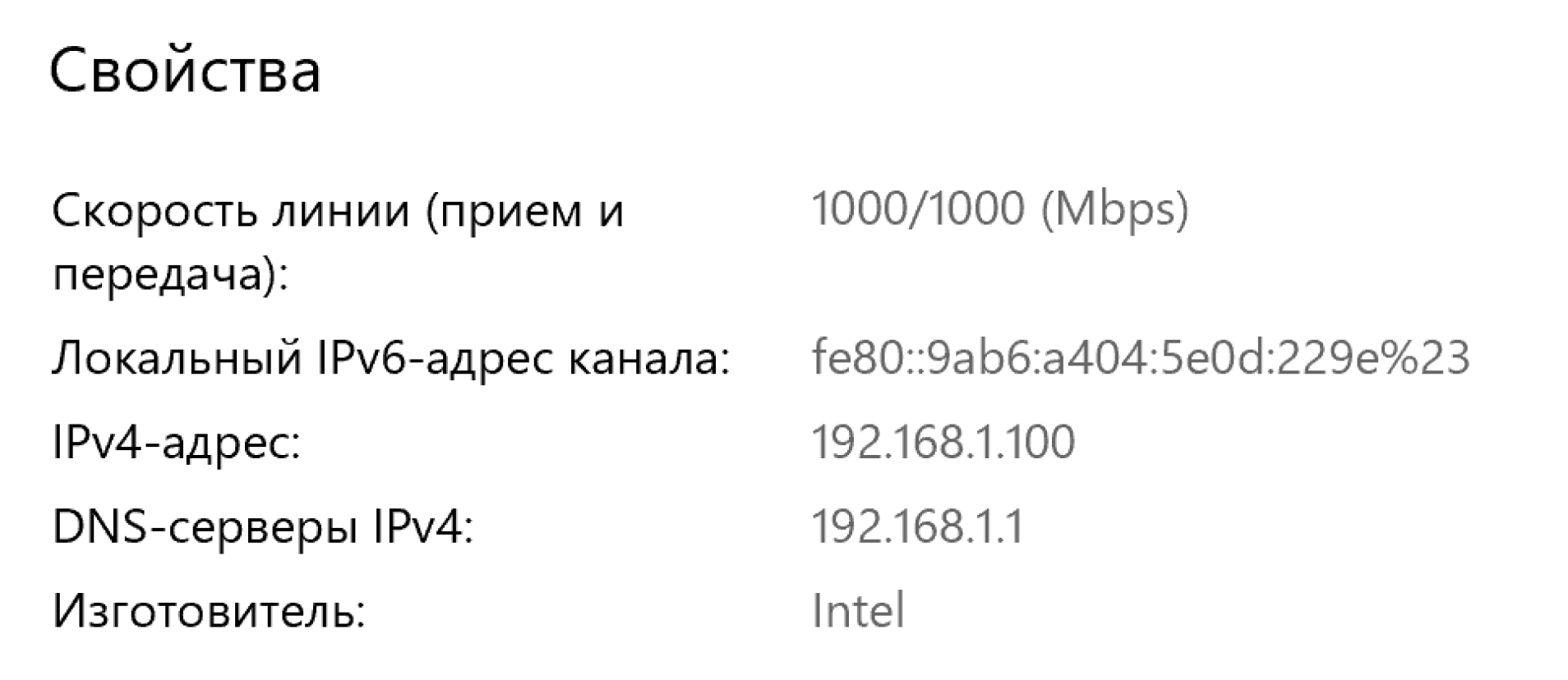Select the 192.168.1.1 DNS server value

(x=917, y=526)
